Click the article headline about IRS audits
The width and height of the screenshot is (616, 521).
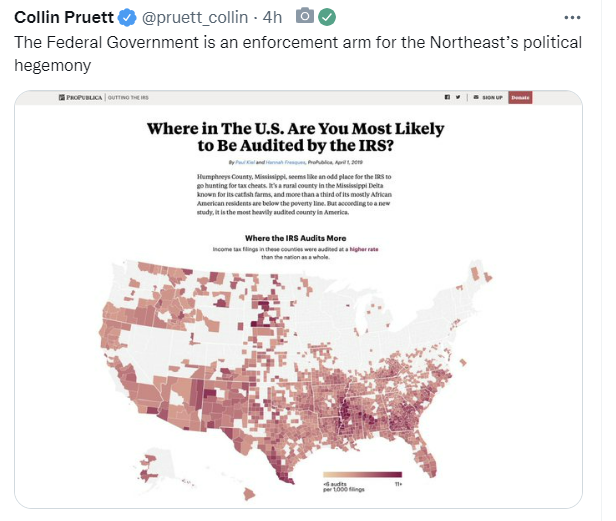(x=295, y=137)
